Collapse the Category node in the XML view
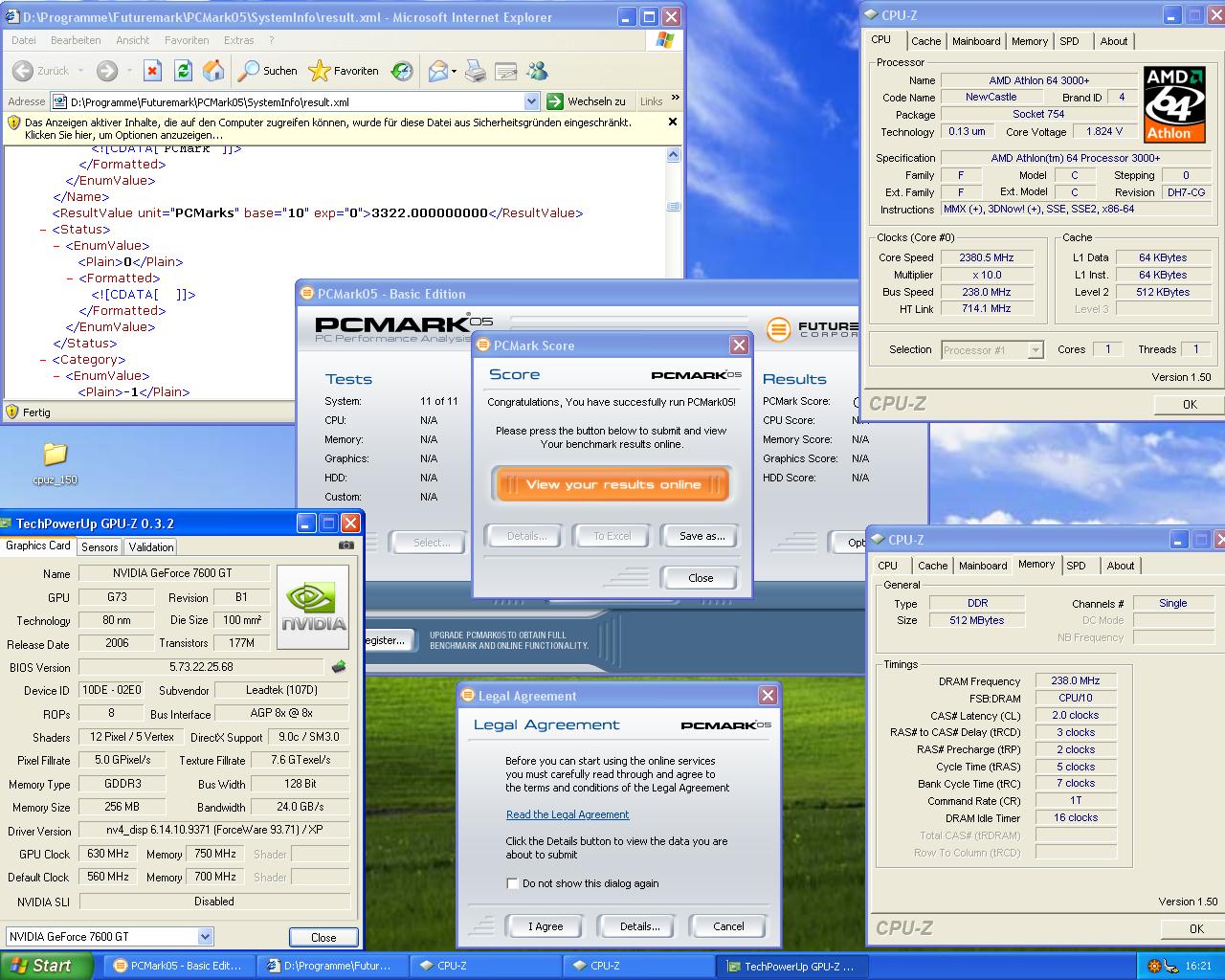Viewport: 1225px width, 980px height. (x=44, y=360)
